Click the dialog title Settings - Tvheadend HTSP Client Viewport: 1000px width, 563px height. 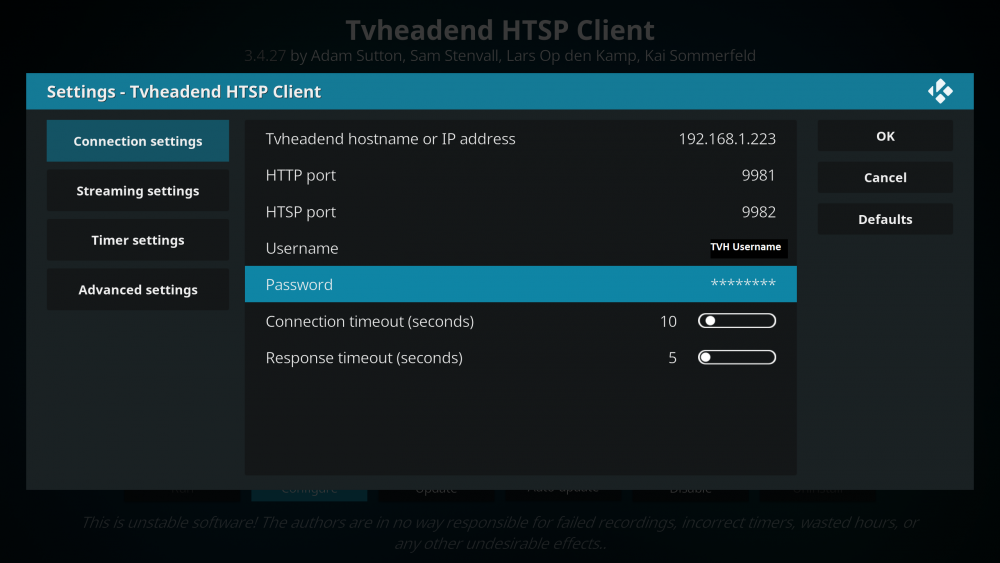click(184, 92)
